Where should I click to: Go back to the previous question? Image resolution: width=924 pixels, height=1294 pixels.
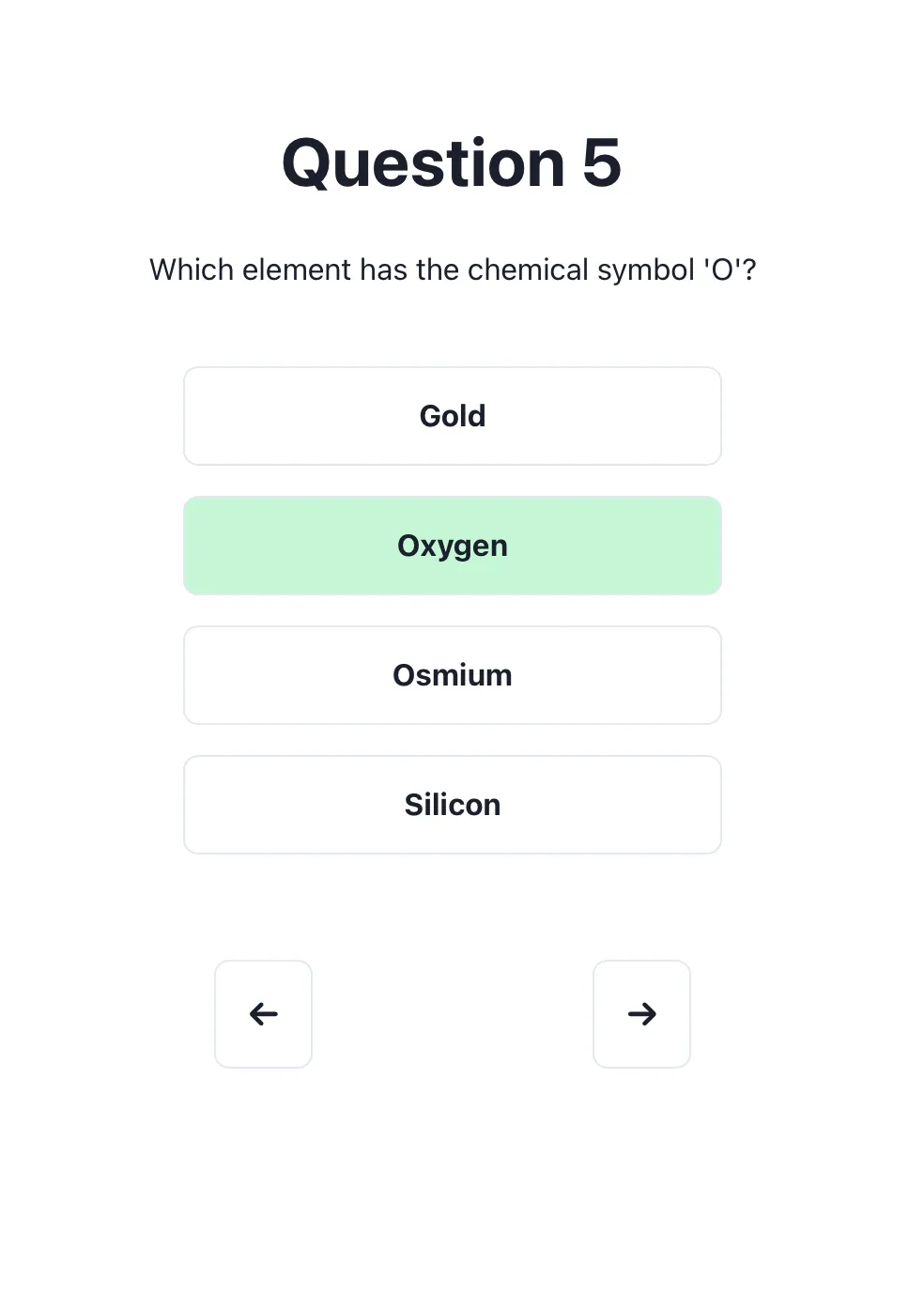click(x=263, y=1014)
